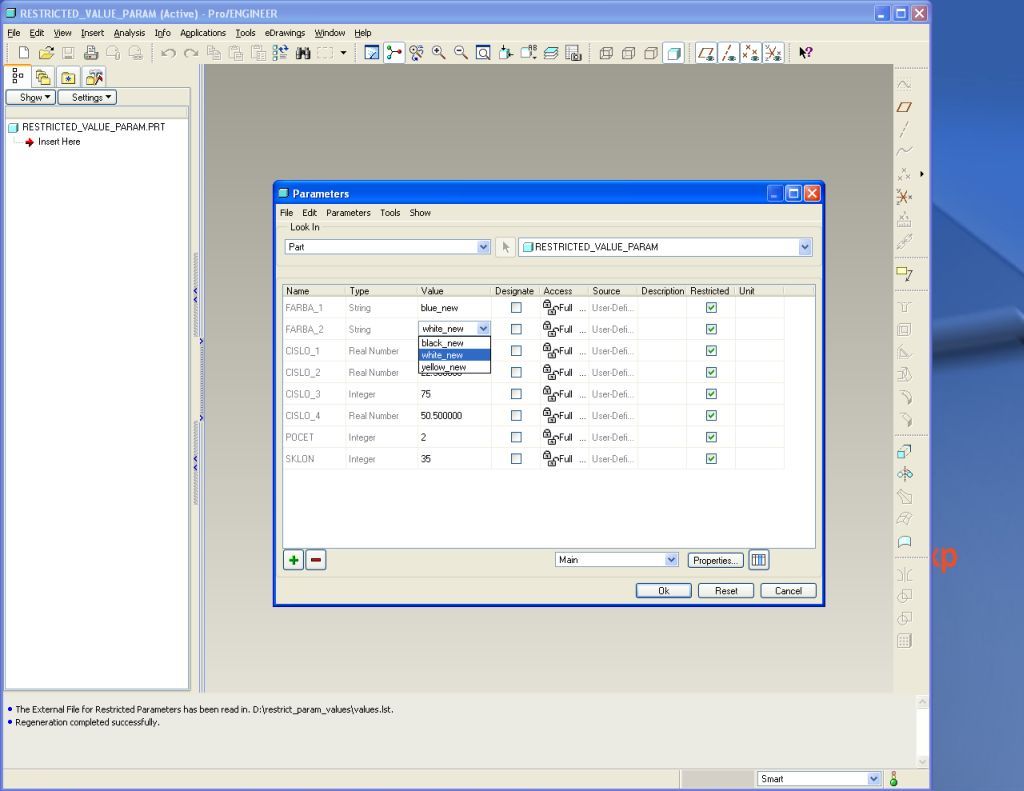Check Designate box for FARBA_2
Image resolution: width=1024 pixels, height=791 pixels.
click(x=516, y=329)
